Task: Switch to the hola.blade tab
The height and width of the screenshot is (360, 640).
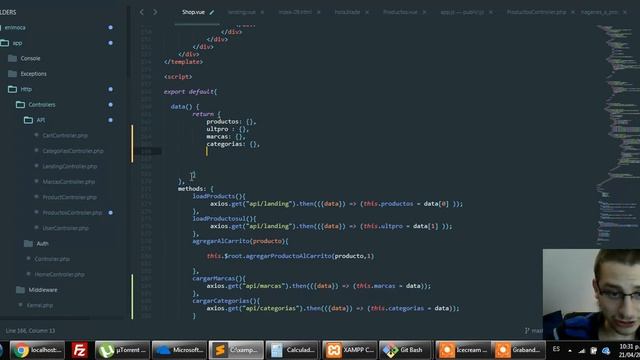Action: (347, 12)
